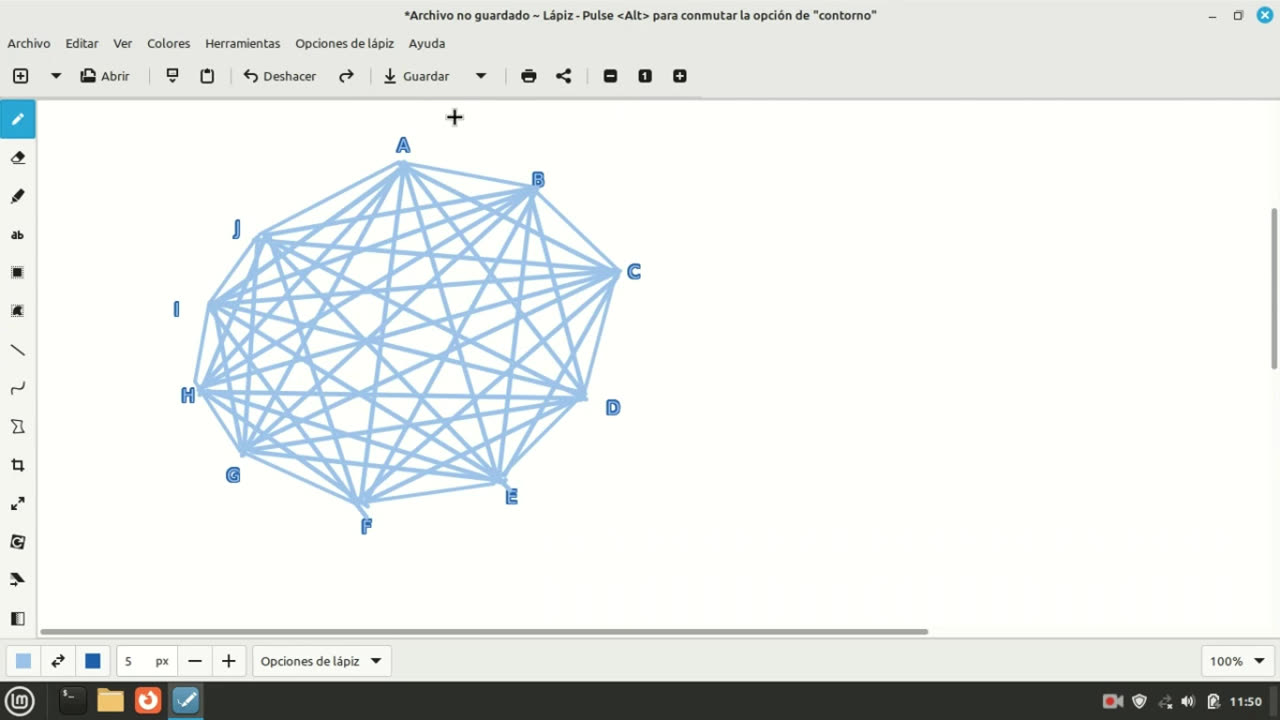Open the Opciones de lápiz menu
This screenshot has width=1280, height=720.
coord(345,43)
